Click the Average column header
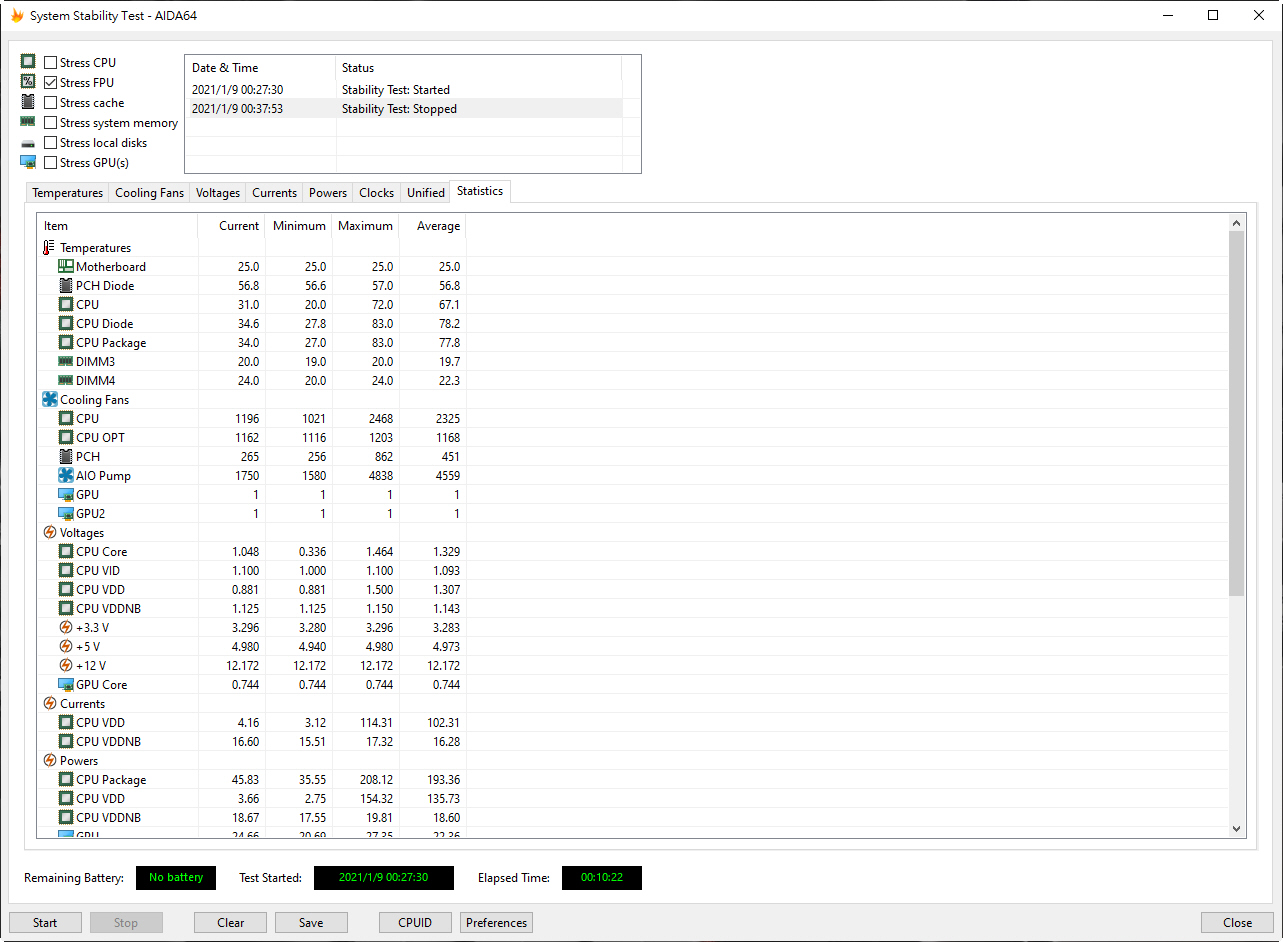1283x942 pixels. coord(432,226)
